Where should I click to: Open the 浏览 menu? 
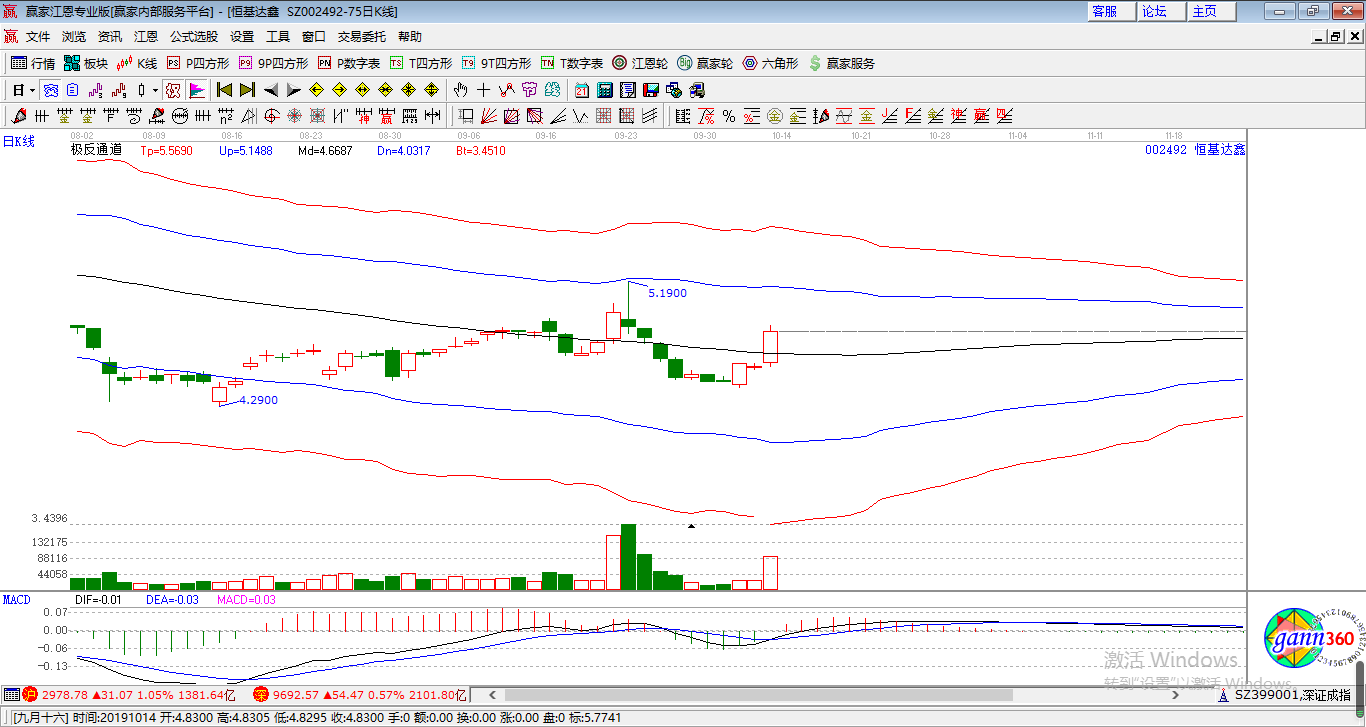point(74,36)
